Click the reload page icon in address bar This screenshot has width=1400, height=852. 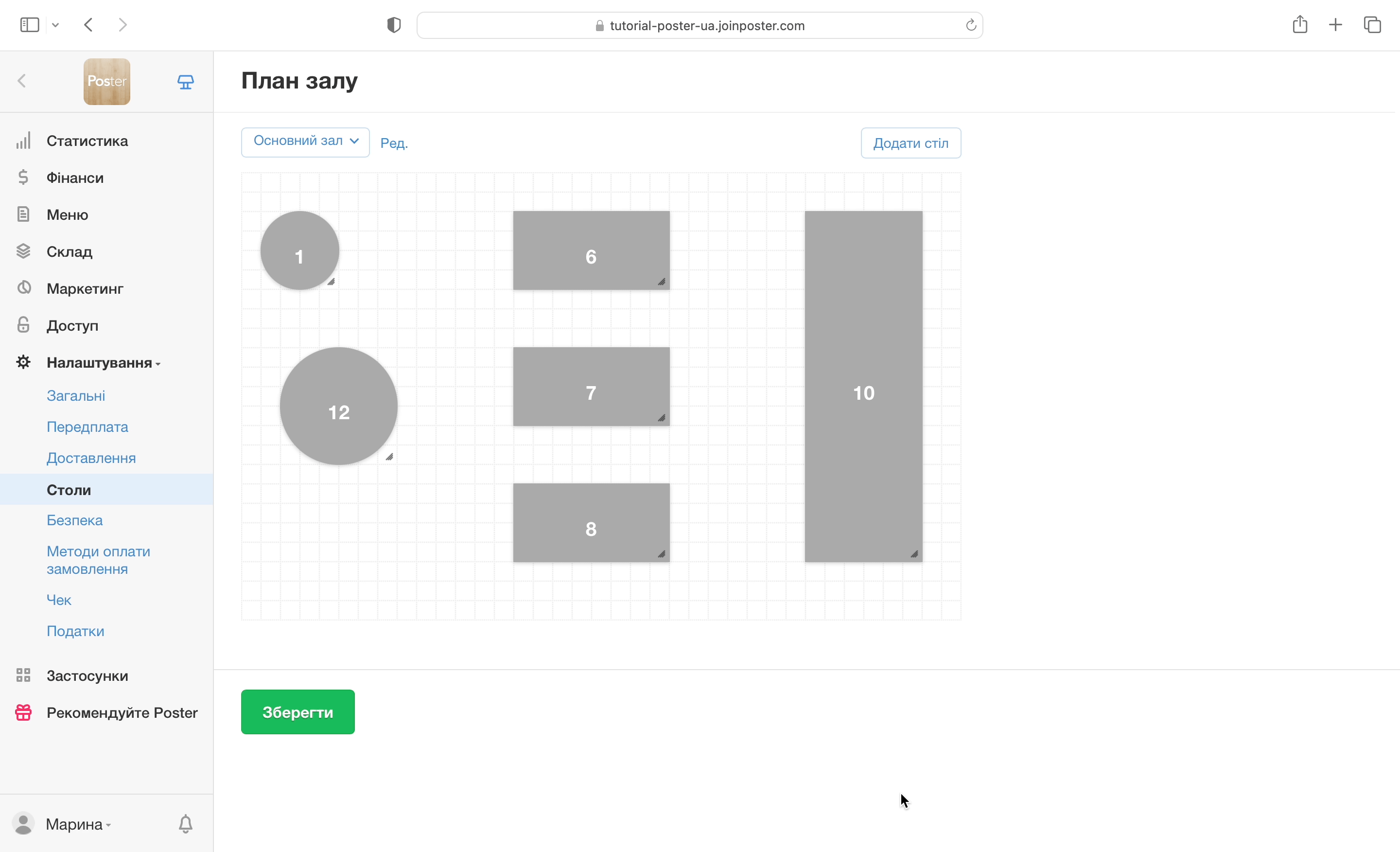970,25
